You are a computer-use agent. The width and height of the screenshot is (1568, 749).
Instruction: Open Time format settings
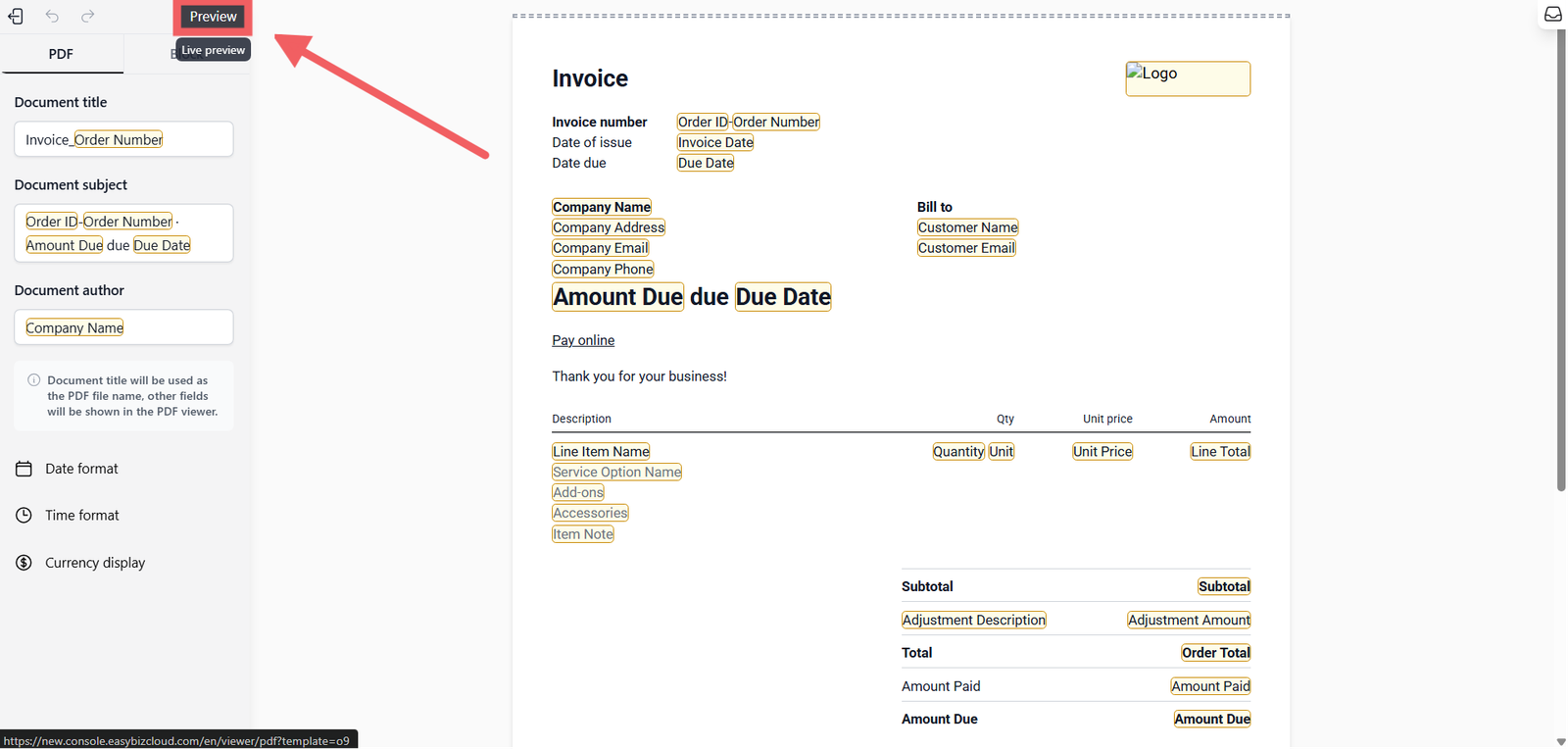coord(82,516)
